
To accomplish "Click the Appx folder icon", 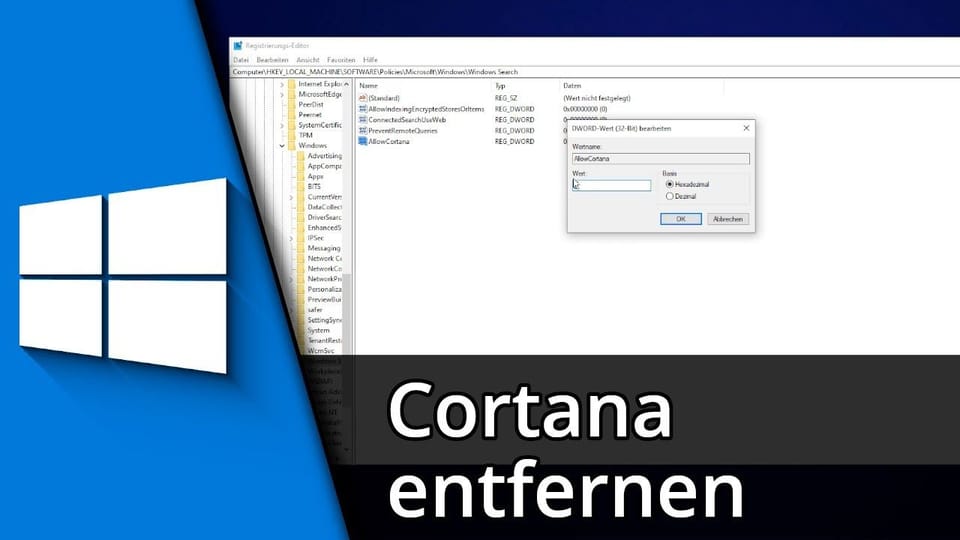I will 301,176.
